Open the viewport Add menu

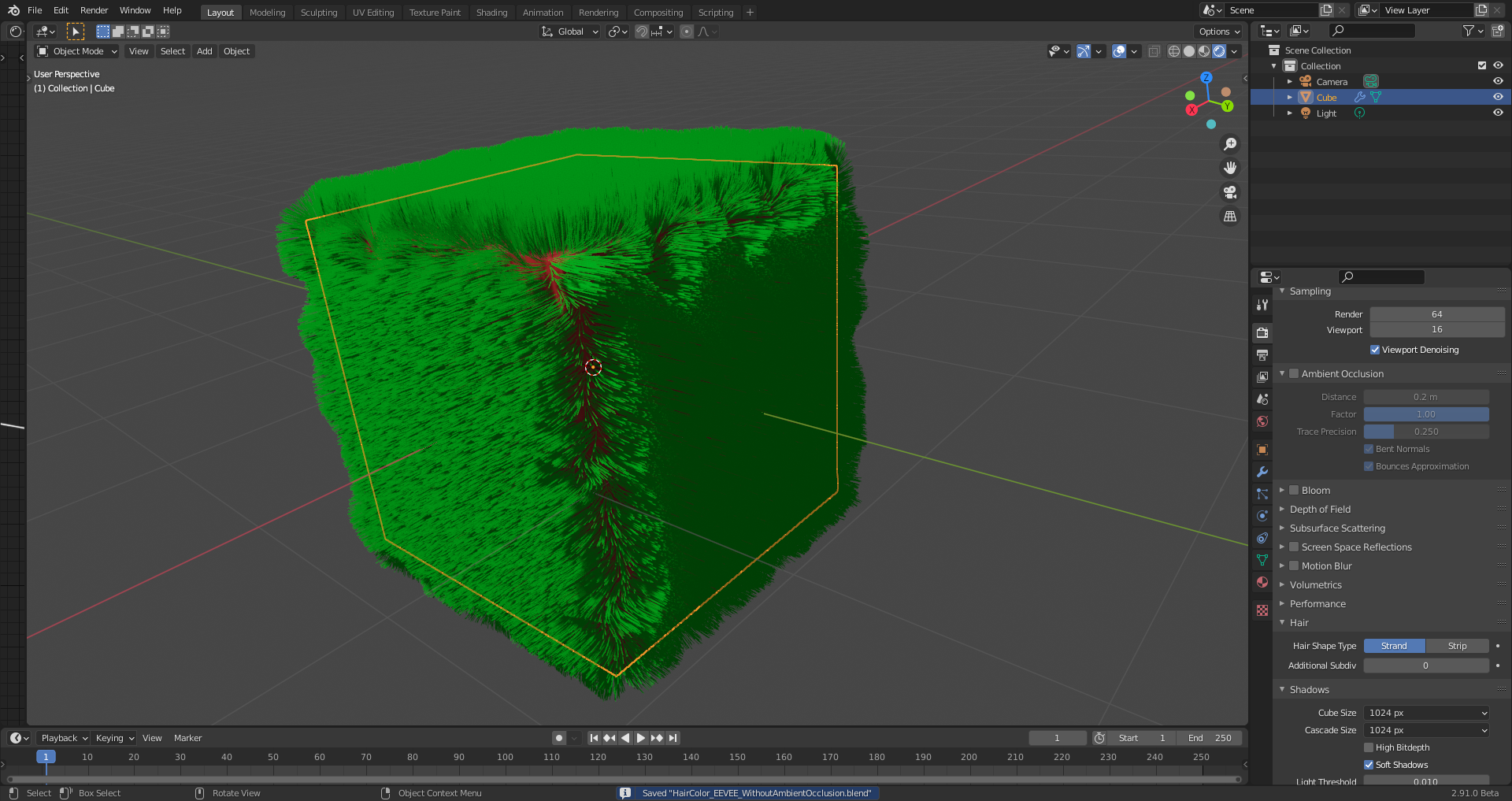pos(204,51)
